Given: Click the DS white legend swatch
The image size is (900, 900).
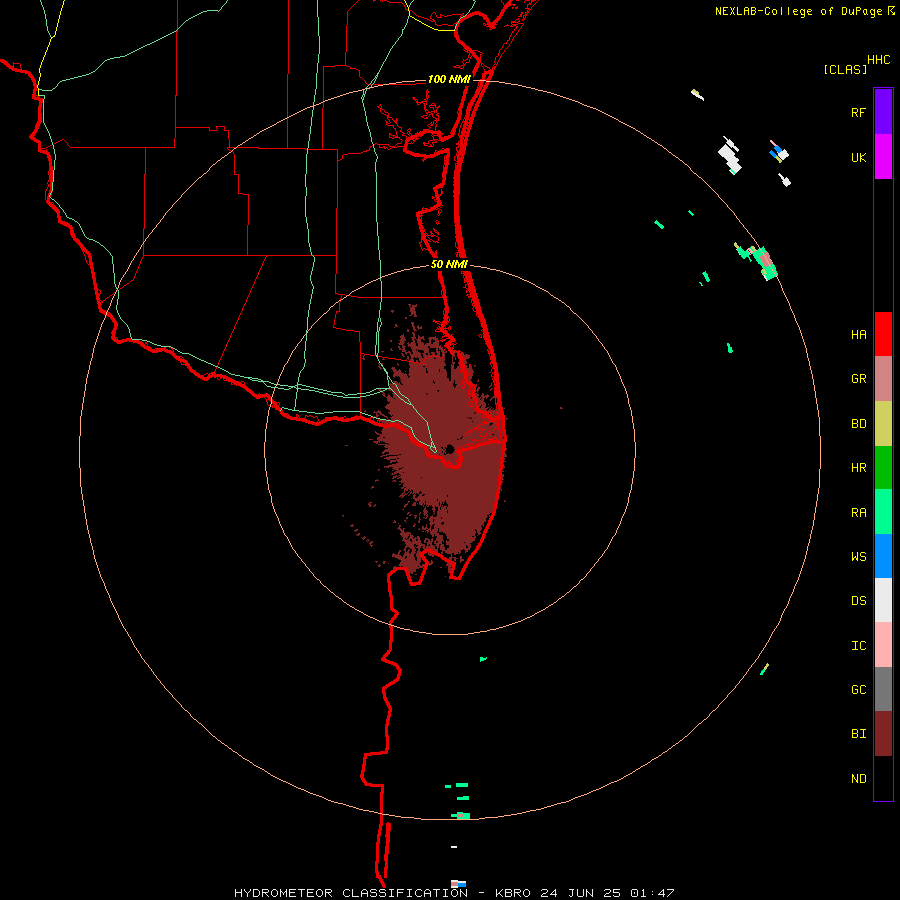Looking at the screenshot, I should pos(883,600).
